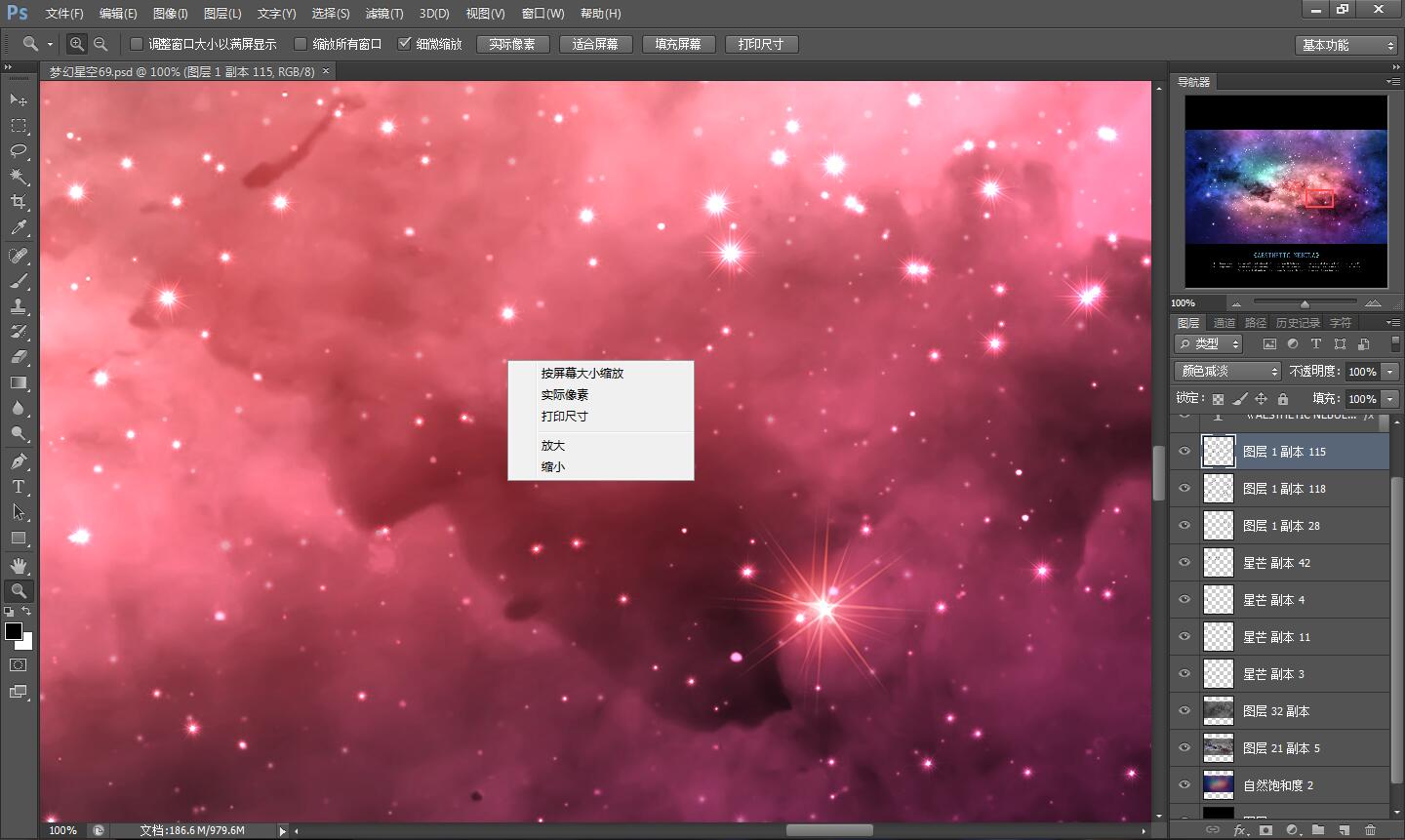Click the zoom out mode icon in options bar
This screenshot has width=1405, height=840.
coord(100,44)
